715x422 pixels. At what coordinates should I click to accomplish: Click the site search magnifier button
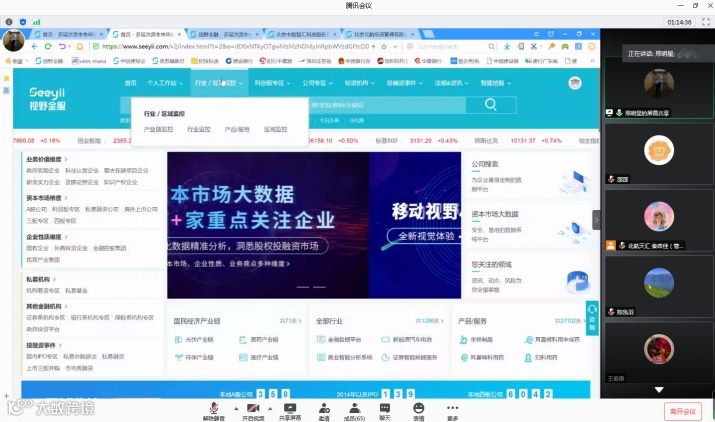coord(491,104)
